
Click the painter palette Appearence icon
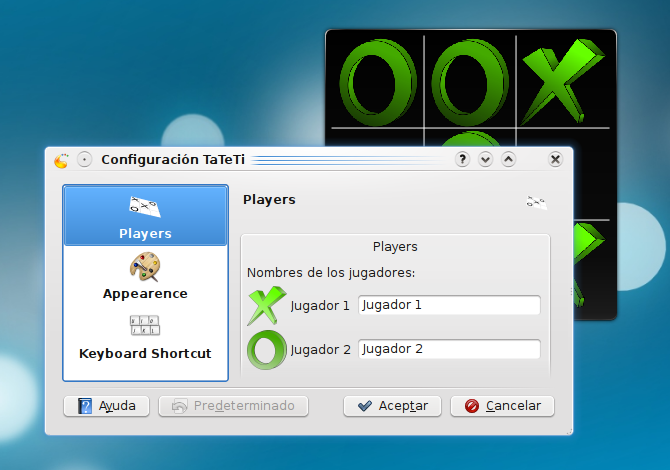coord(145,267)
